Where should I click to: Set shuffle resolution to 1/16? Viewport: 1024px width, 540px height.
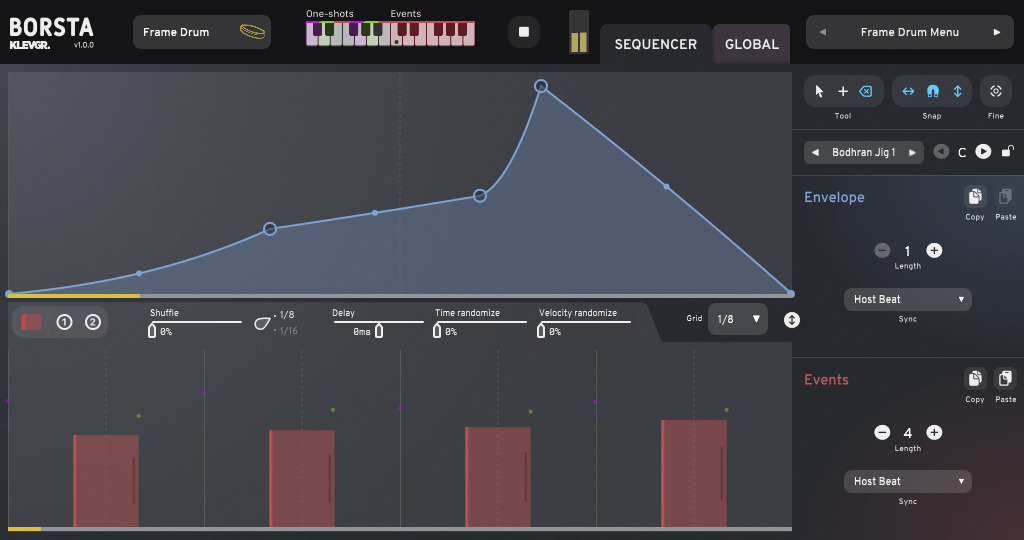[x=287, y=330]
